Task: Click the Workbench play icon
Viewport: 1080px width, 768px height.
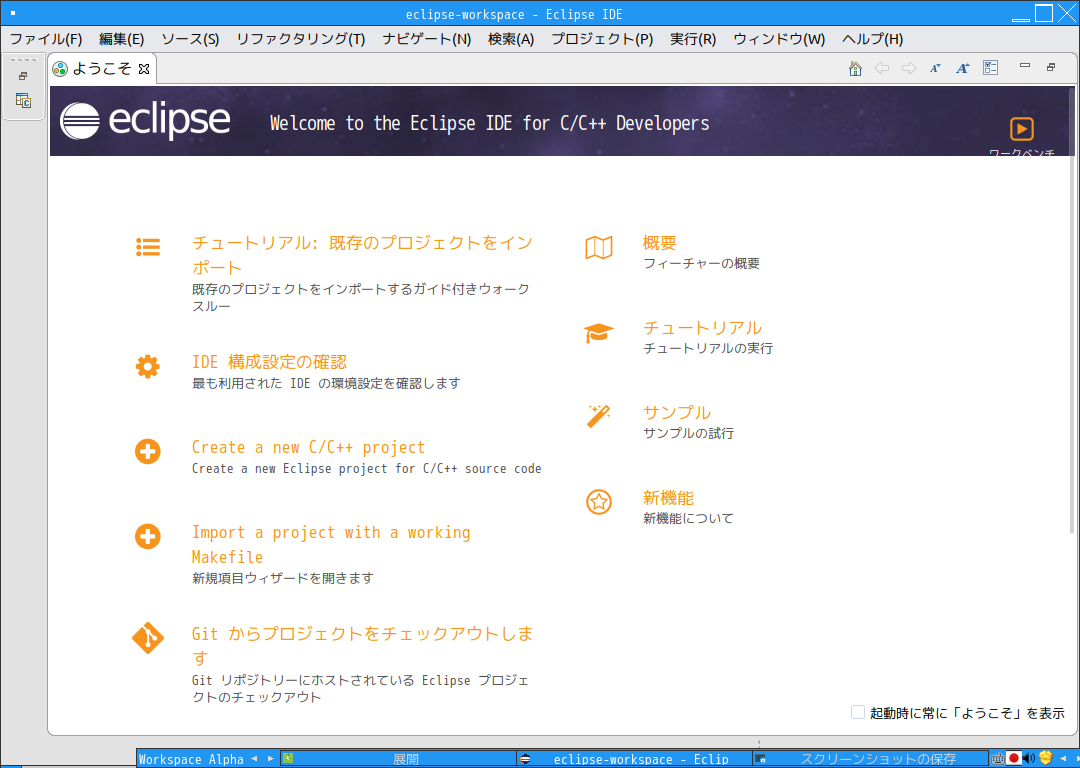Action: click(1021, 129)
